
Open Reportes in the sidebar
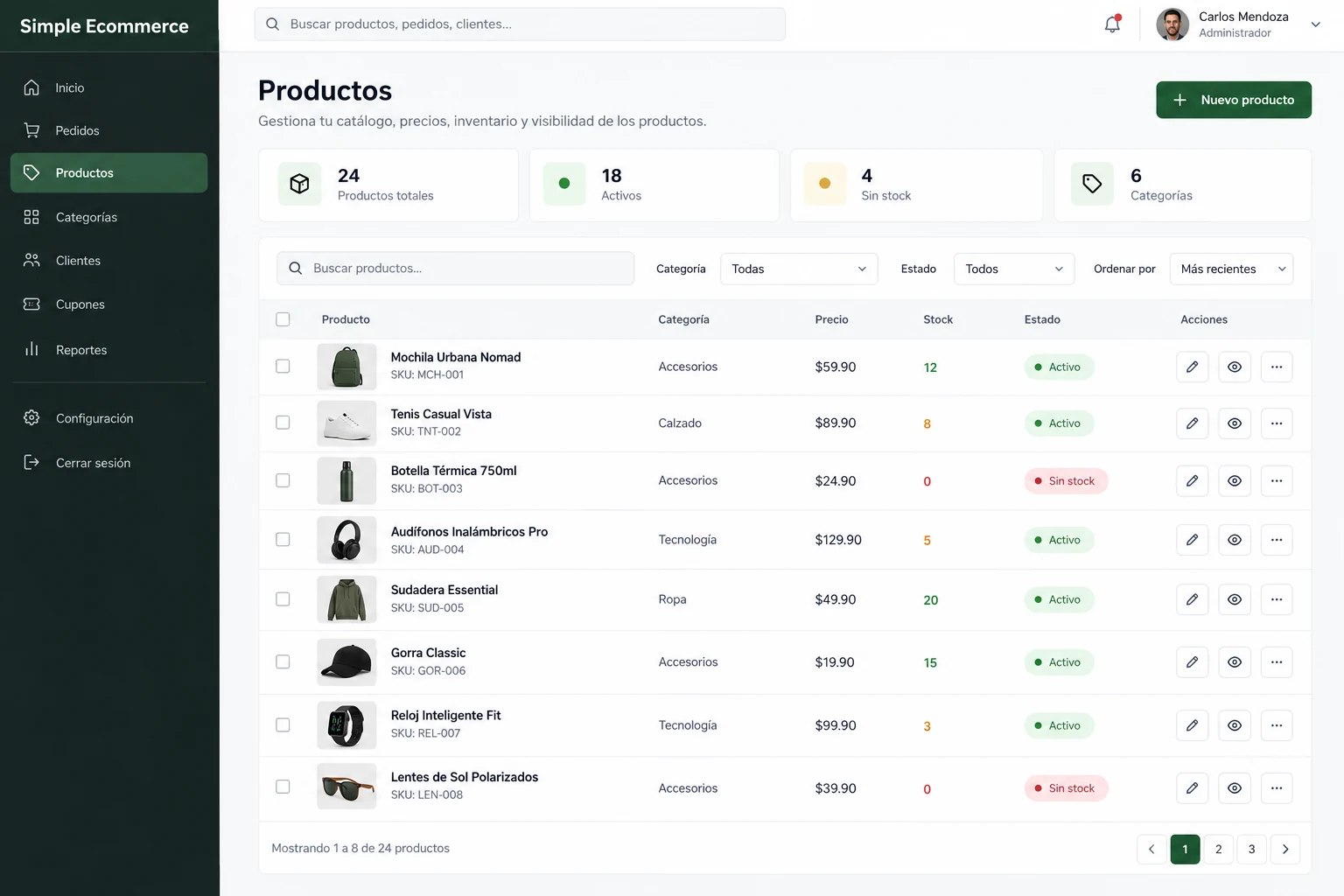(x=108, y=350)
